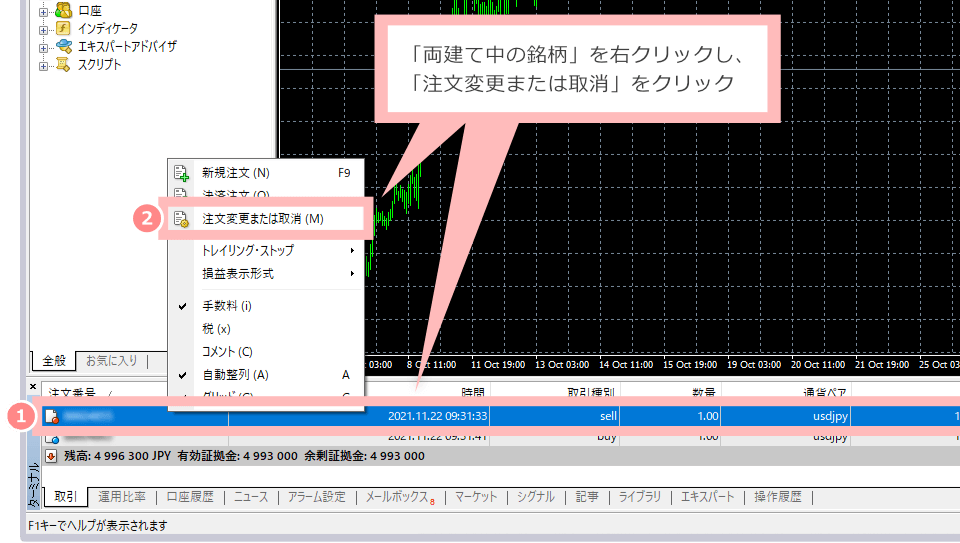
Task: Click the 新規注文 menu icon
Action: pyautogui.click(x=181, y=172)
